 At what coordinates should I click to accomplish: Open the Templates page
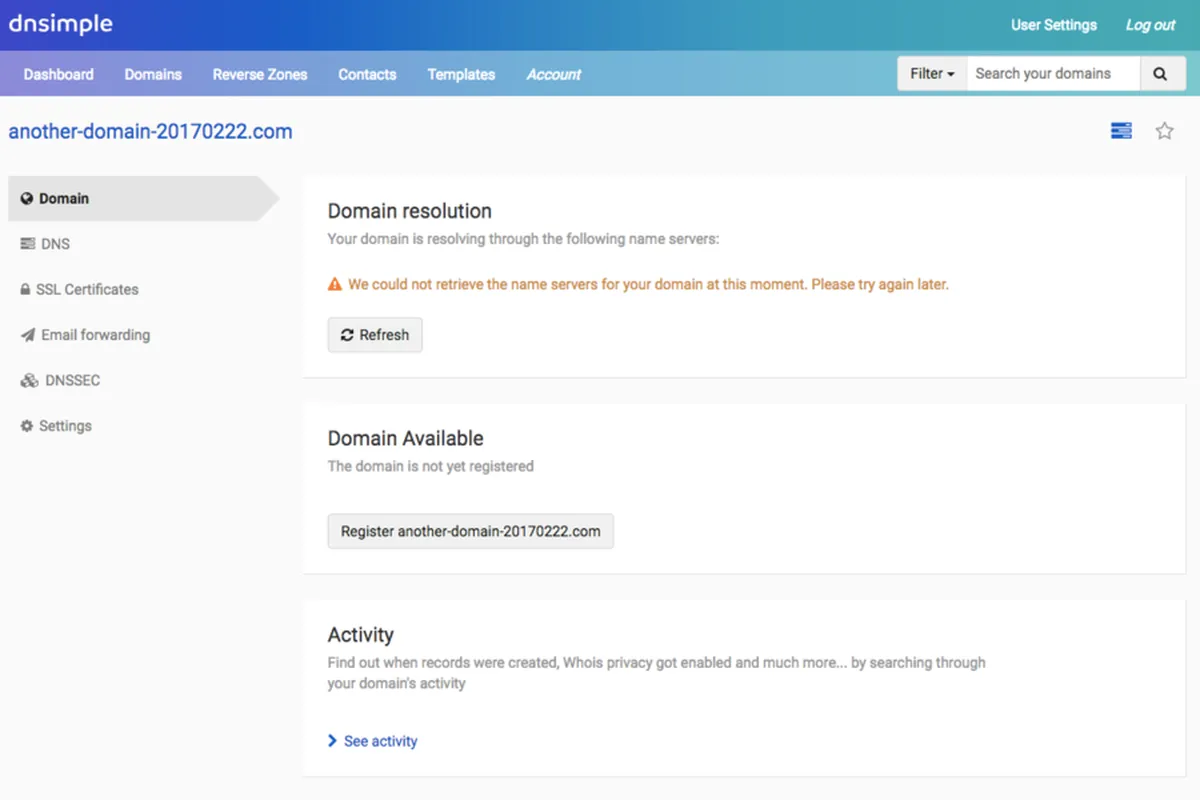pos(461,74)
